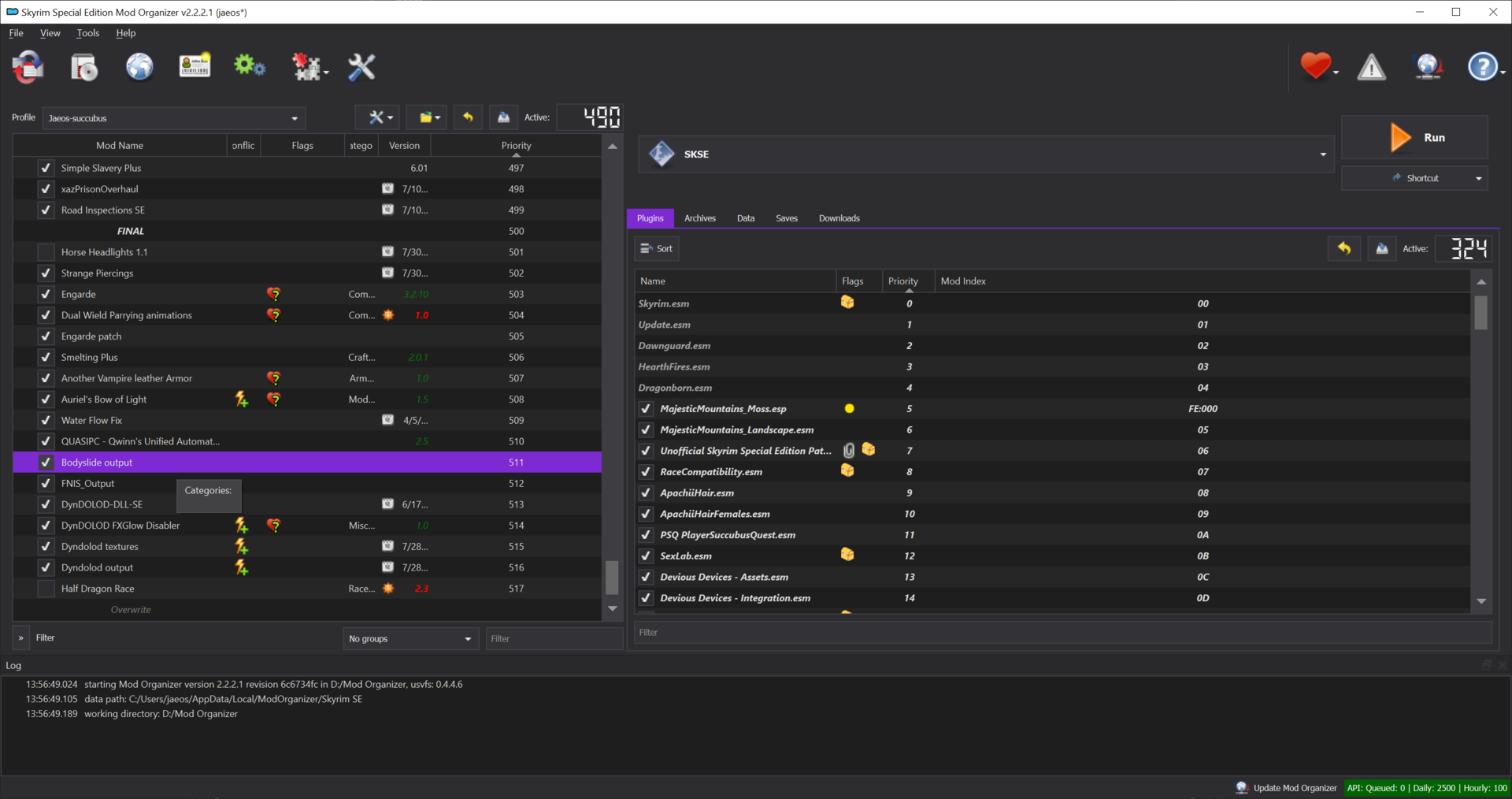
Task: Open the Tools menu
Action: tap(88, 33)
